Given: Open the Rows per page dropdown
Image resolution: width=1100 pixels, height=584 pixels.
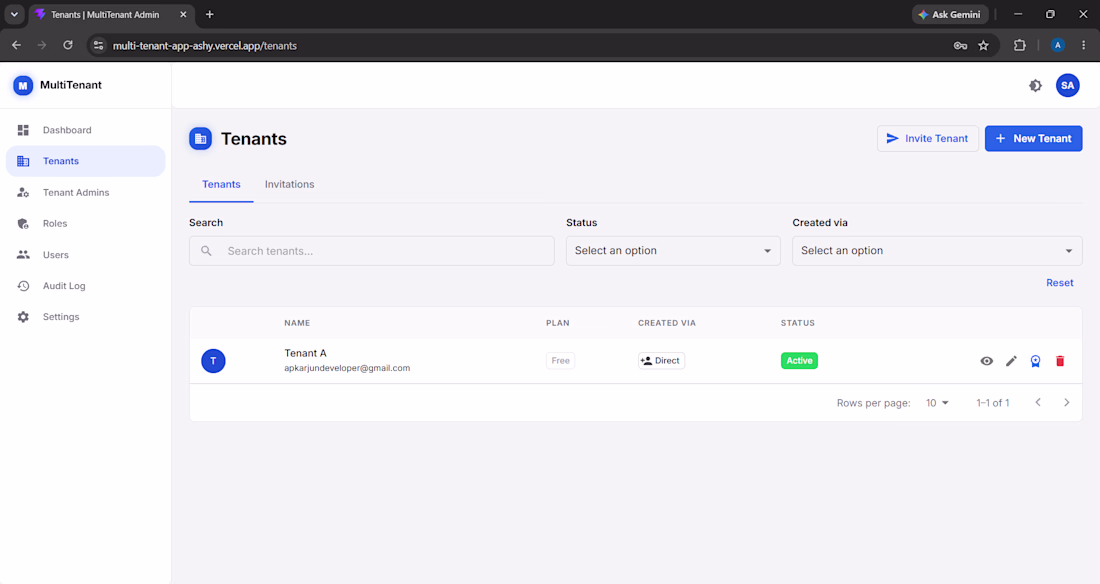Looking at the screenshot, I should [937, 403].
